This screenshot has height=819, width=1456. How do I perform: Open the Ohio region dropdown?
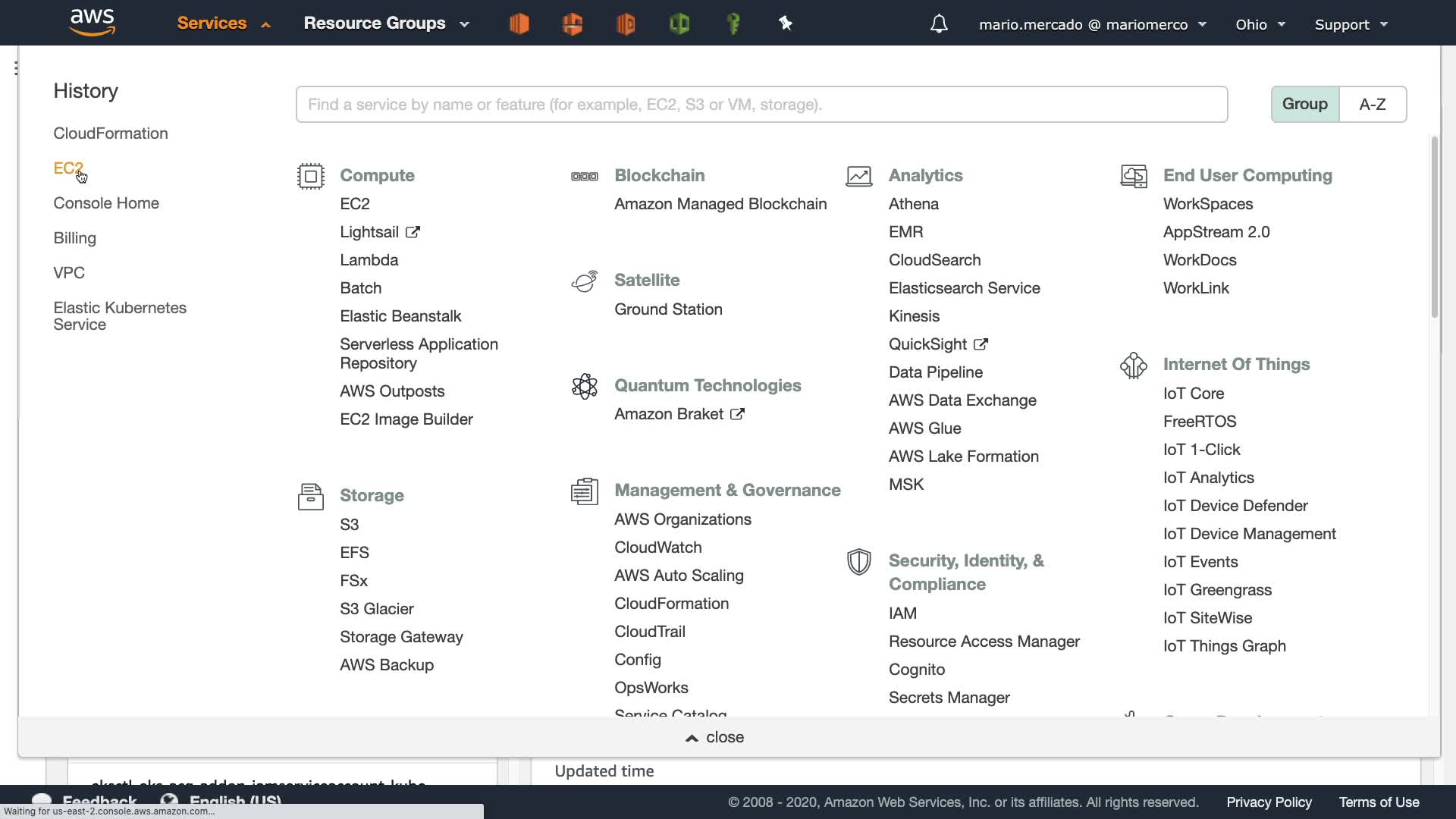pyautogui.click(x=1260, y=24)
